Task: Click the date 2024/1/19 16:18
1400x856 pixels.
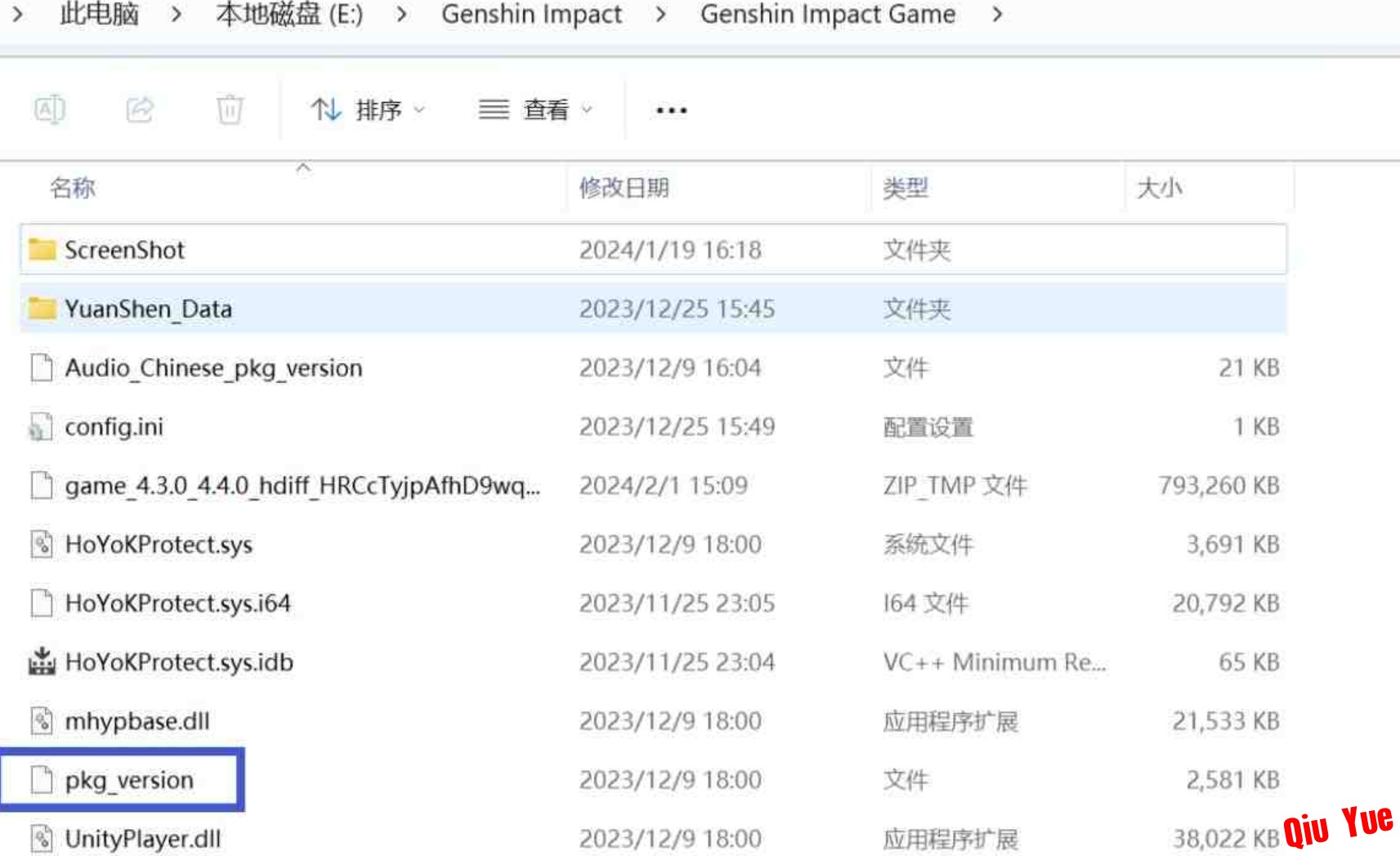Action: [x=670, y=249]
